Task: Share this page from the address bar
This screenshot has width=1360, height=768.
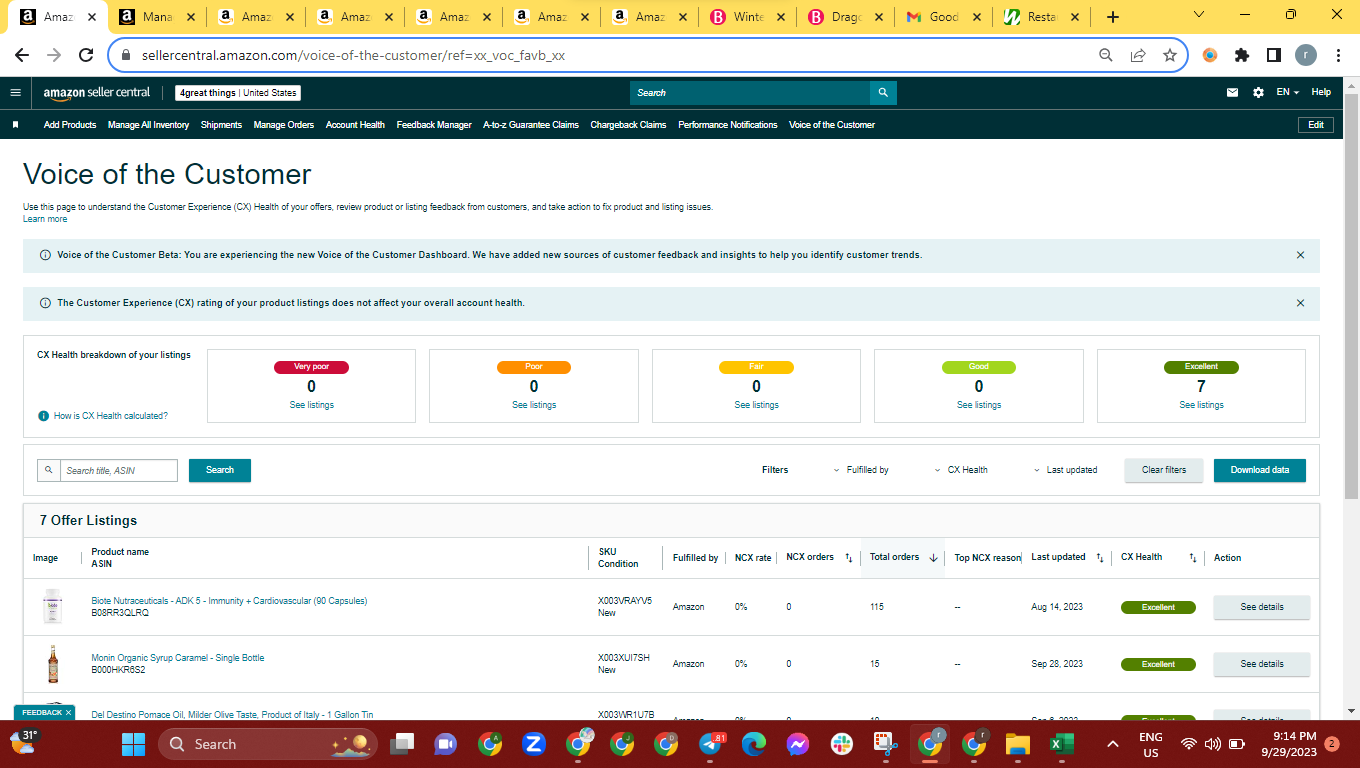Action: tap(1138, 56)
